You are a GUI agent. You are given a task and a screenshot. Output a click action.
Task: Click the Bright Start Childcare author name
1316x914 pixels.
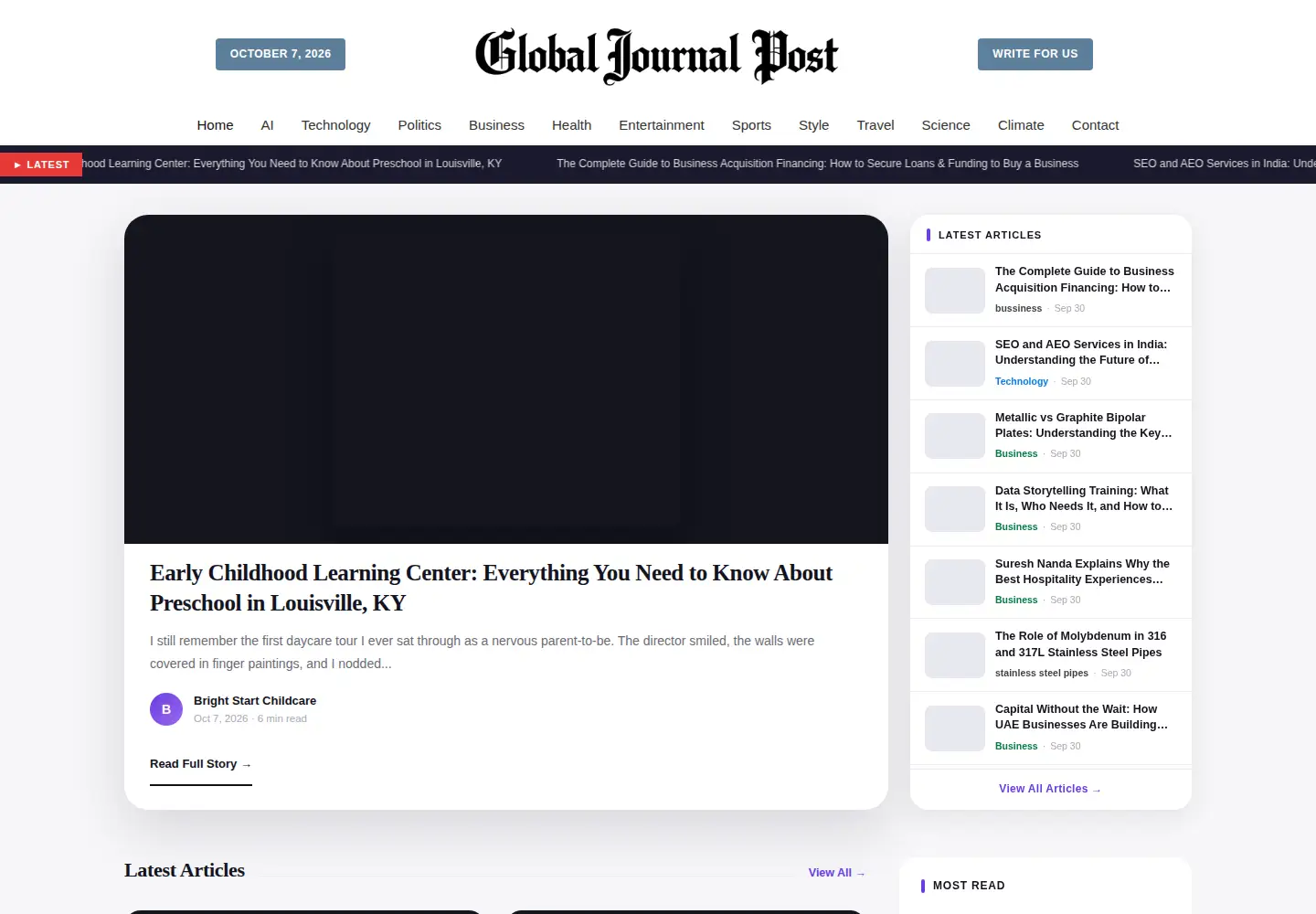[x=255, y=701]
